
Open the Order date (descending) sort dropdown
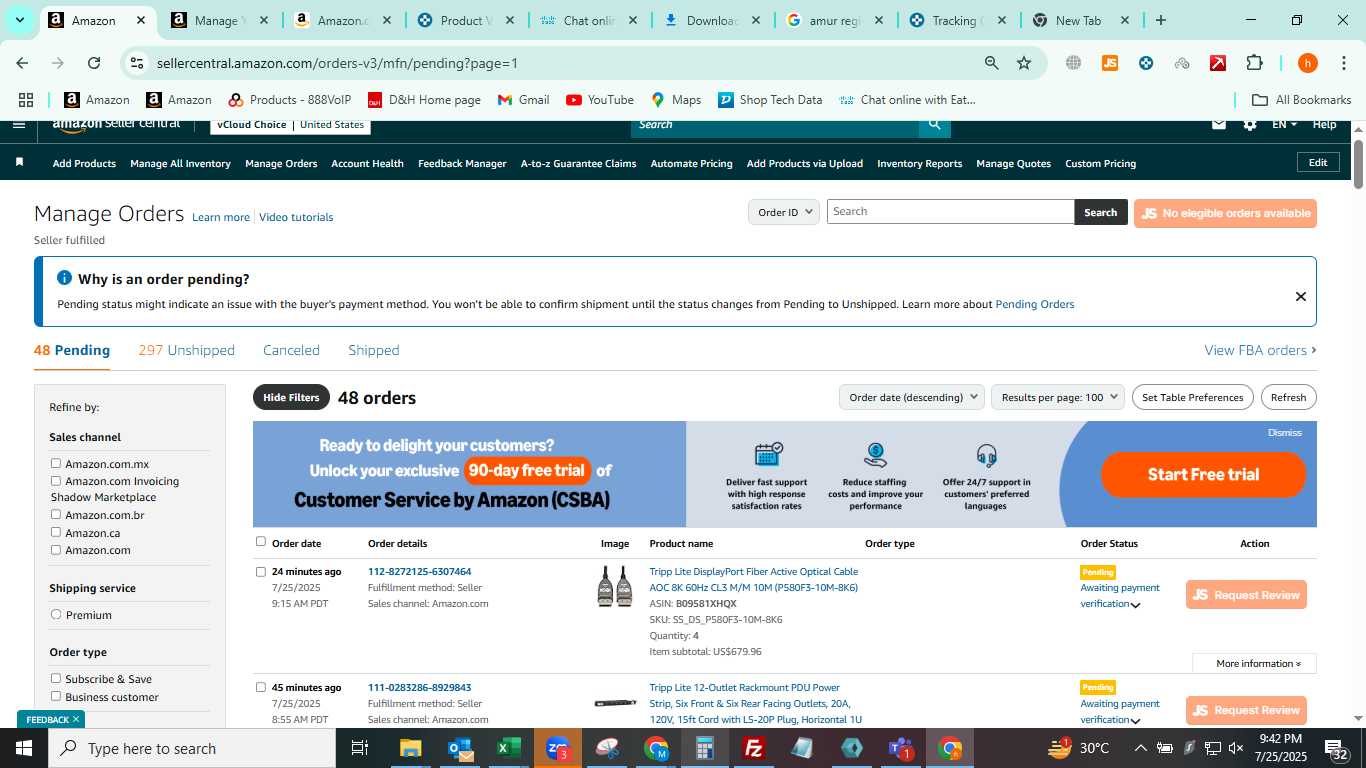(x=912, y=397)
